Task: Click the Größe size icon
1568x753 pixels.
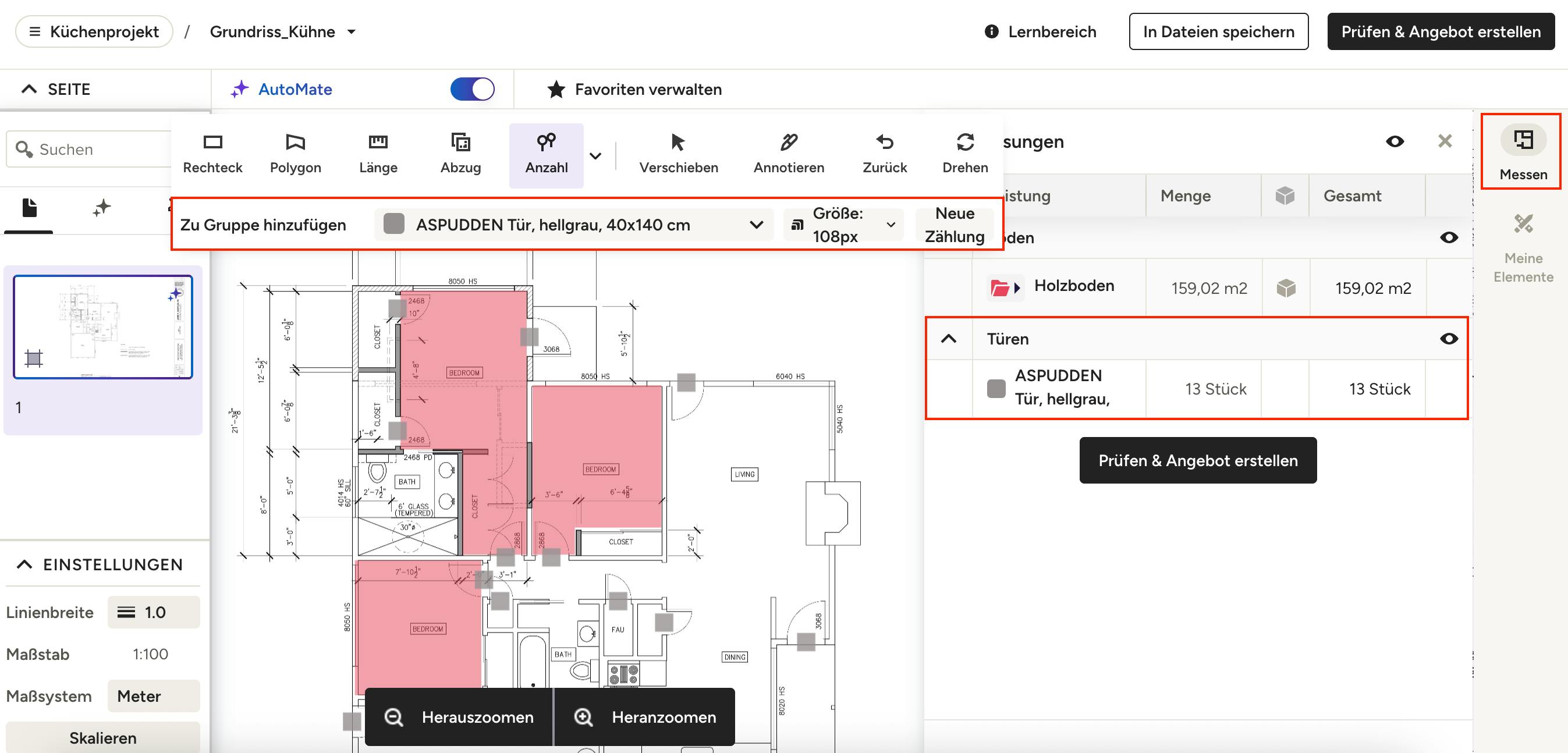Action: (x=797, y=225)
